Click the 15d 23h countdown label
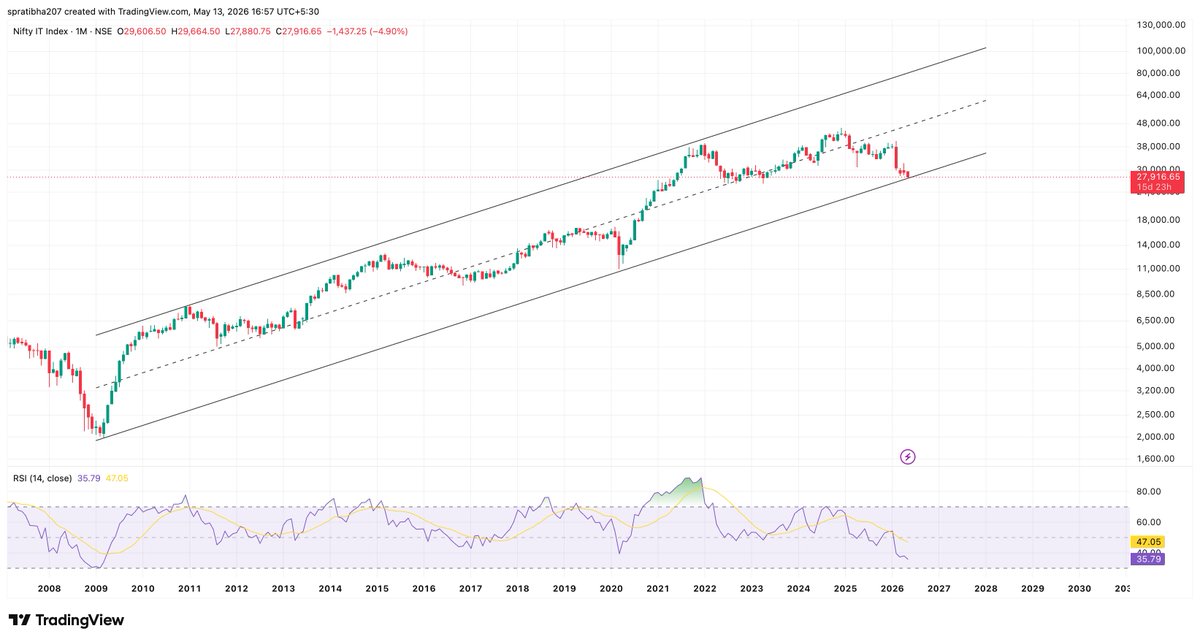 1157,187
